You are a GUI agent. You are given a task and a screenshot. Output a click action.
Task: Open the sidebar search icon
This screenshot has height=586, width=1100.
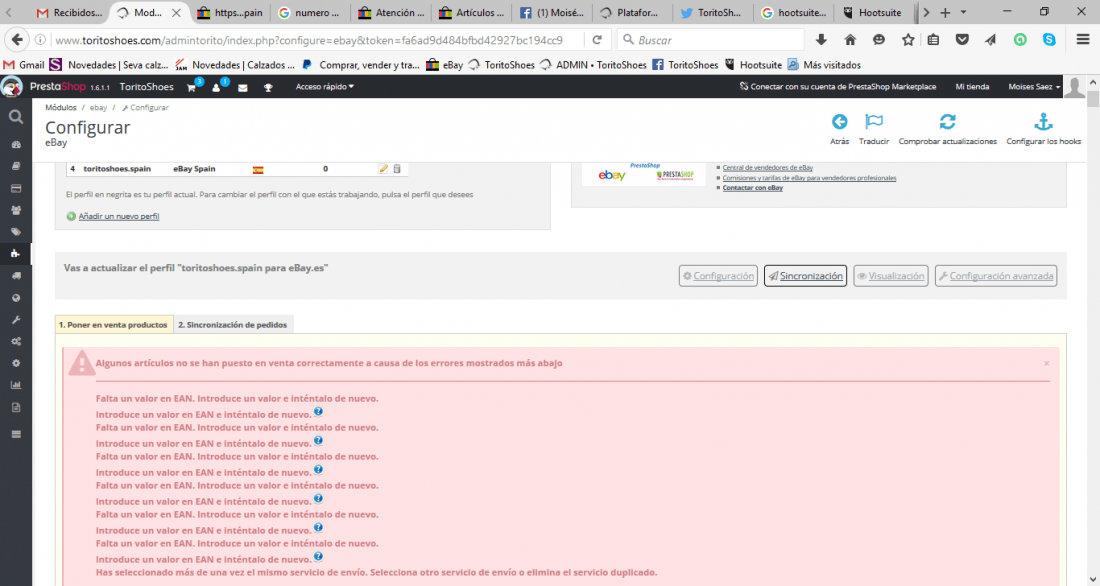click(15, 117)
